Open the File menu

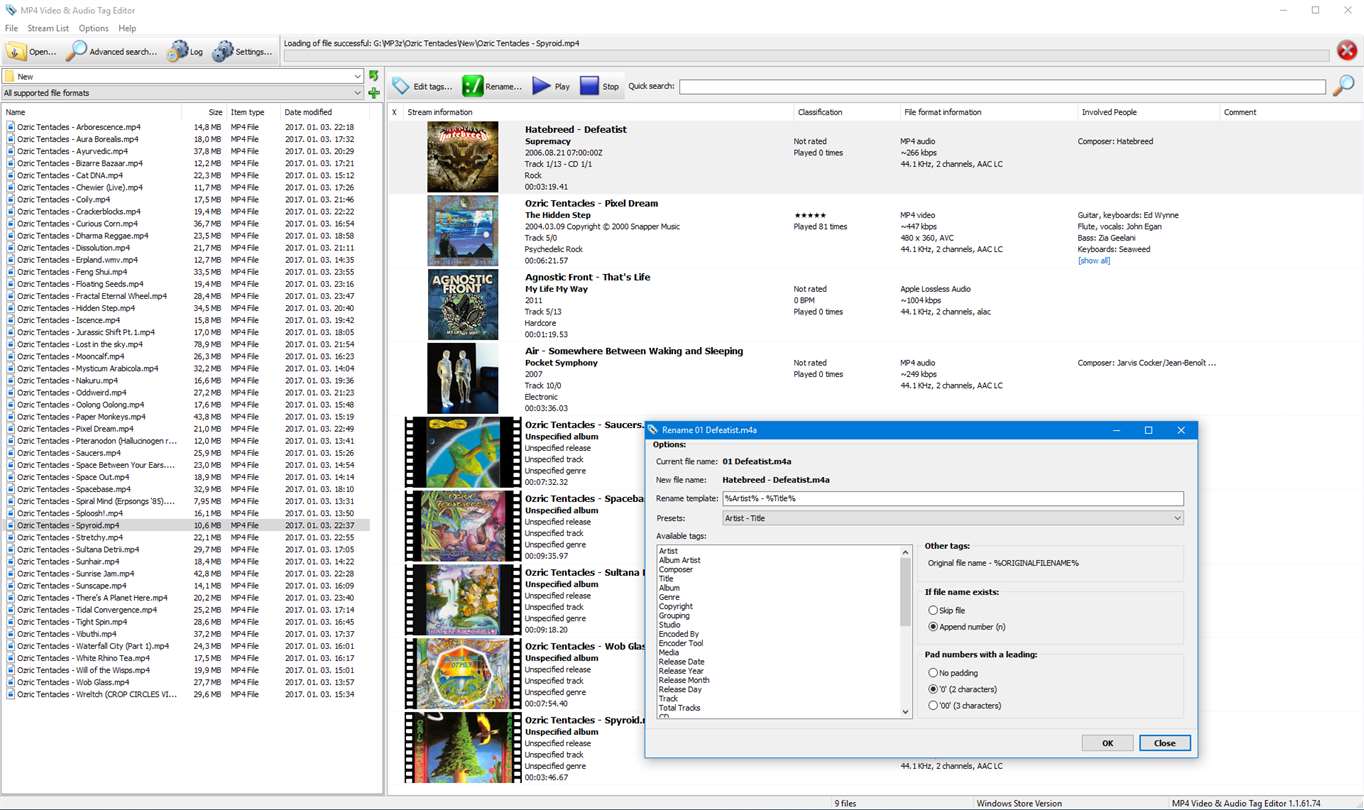coord(12,28)
